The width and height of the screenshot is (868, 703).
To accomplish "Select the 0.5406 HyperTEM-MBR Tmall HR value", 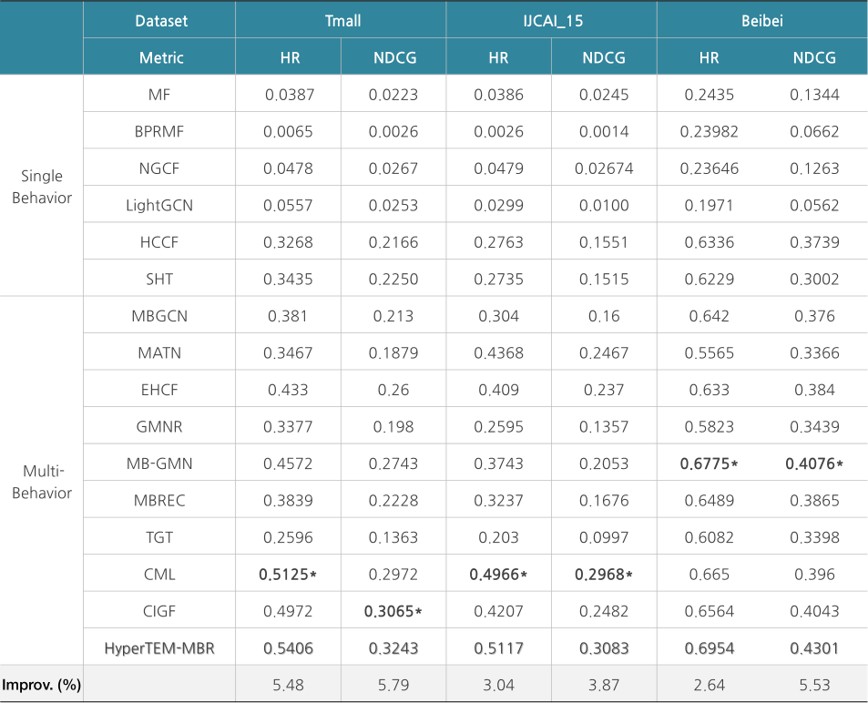I will pos(288,648).
